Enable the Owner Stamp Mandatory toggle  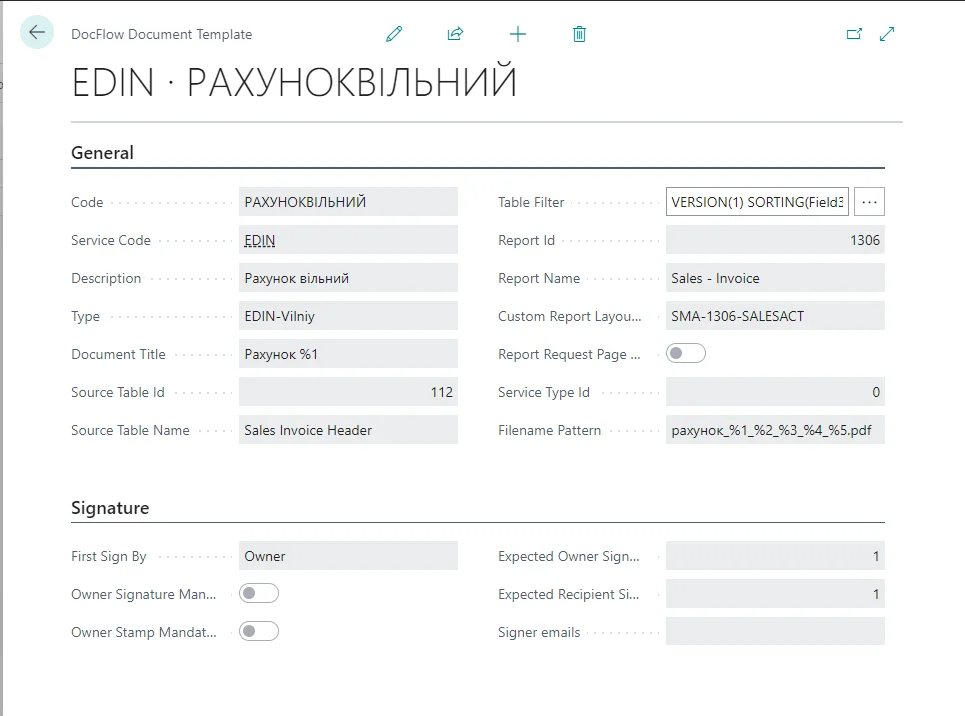click(x=259, y=632)
